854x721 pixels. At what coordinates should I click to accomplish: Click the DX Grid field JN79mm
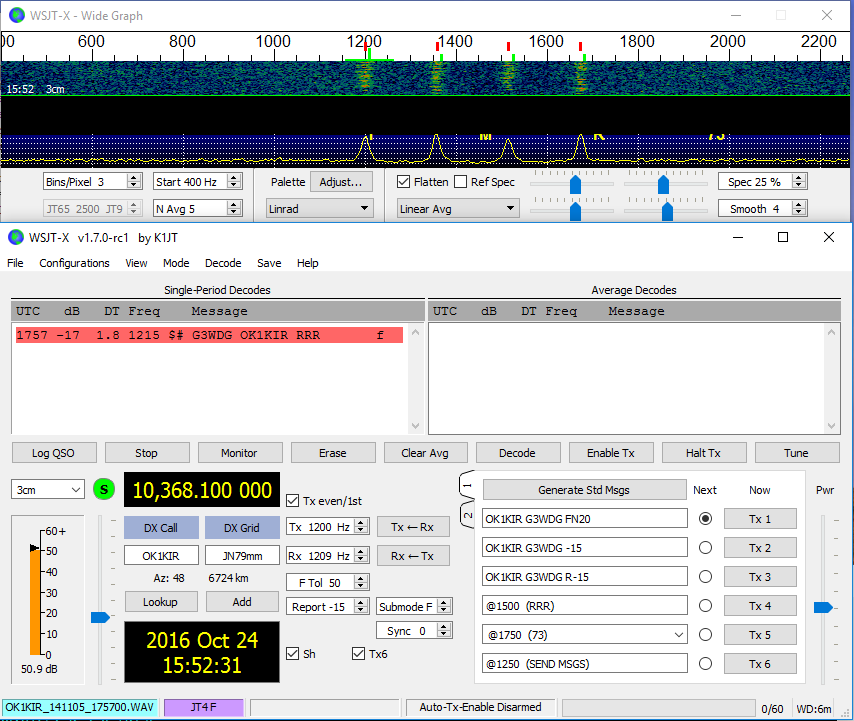(x=242, y=555)
